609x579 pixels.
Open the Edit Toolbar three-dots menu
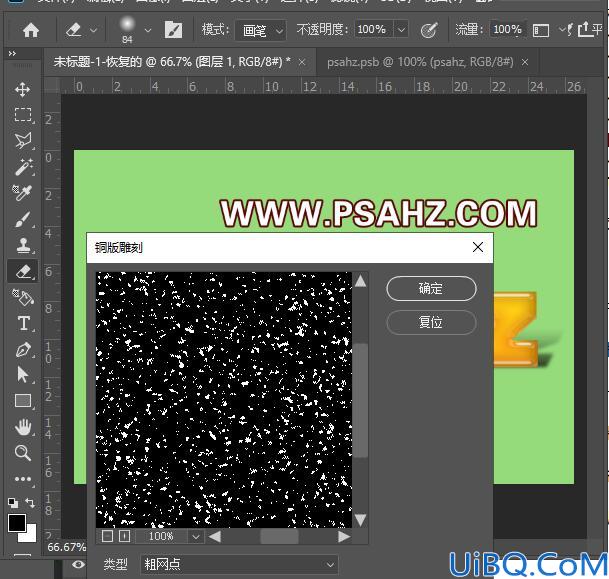pyautogui.click(x=23, y=479)
